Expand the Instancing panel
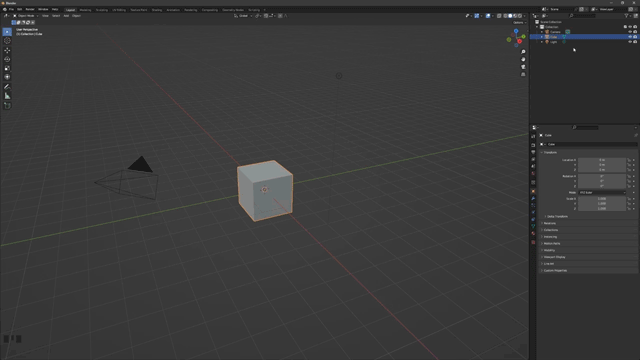Screen dimensions: 640x360 coord(550,237)
